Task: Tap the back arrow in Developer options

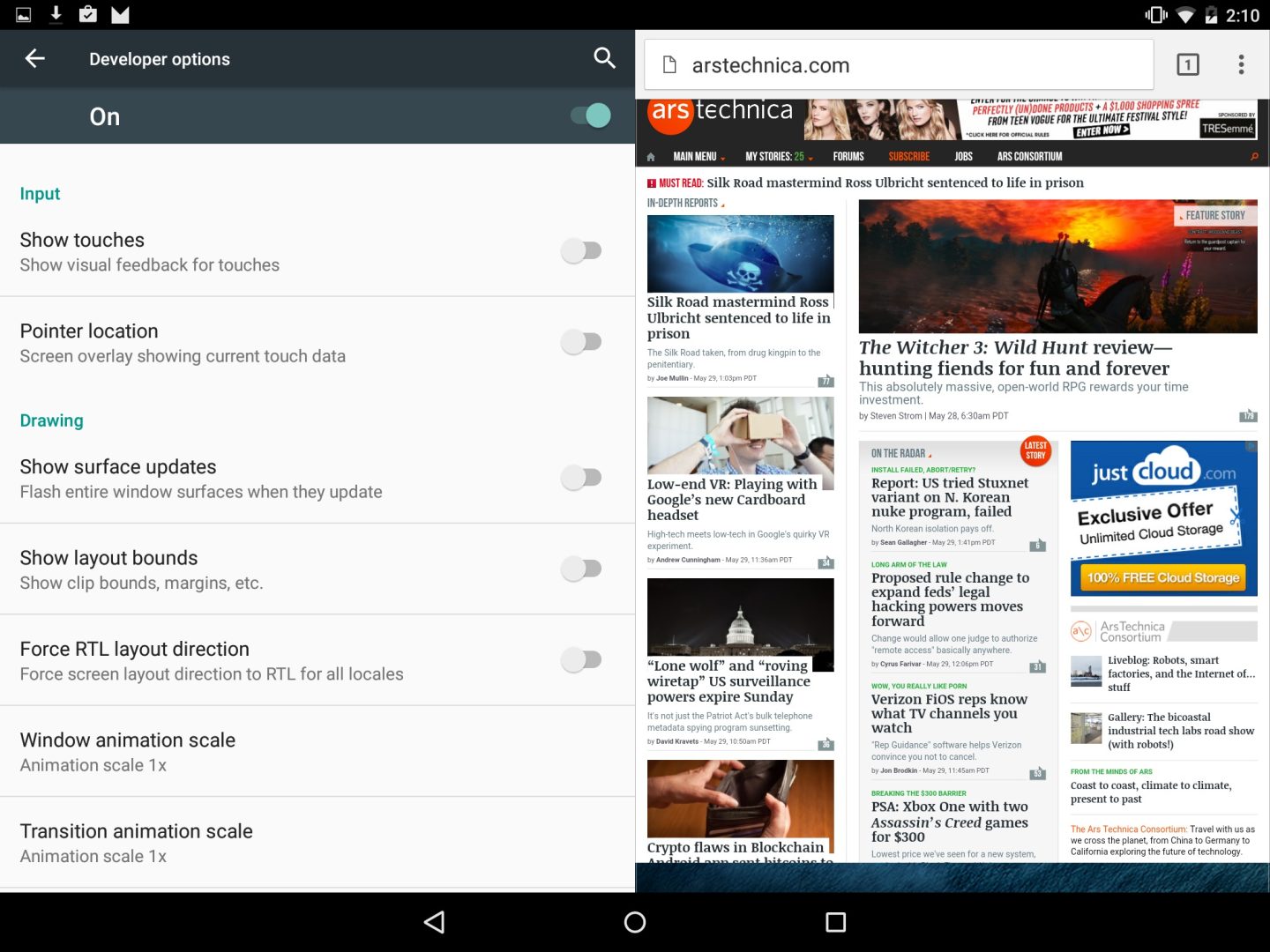Action: (34, 58)
